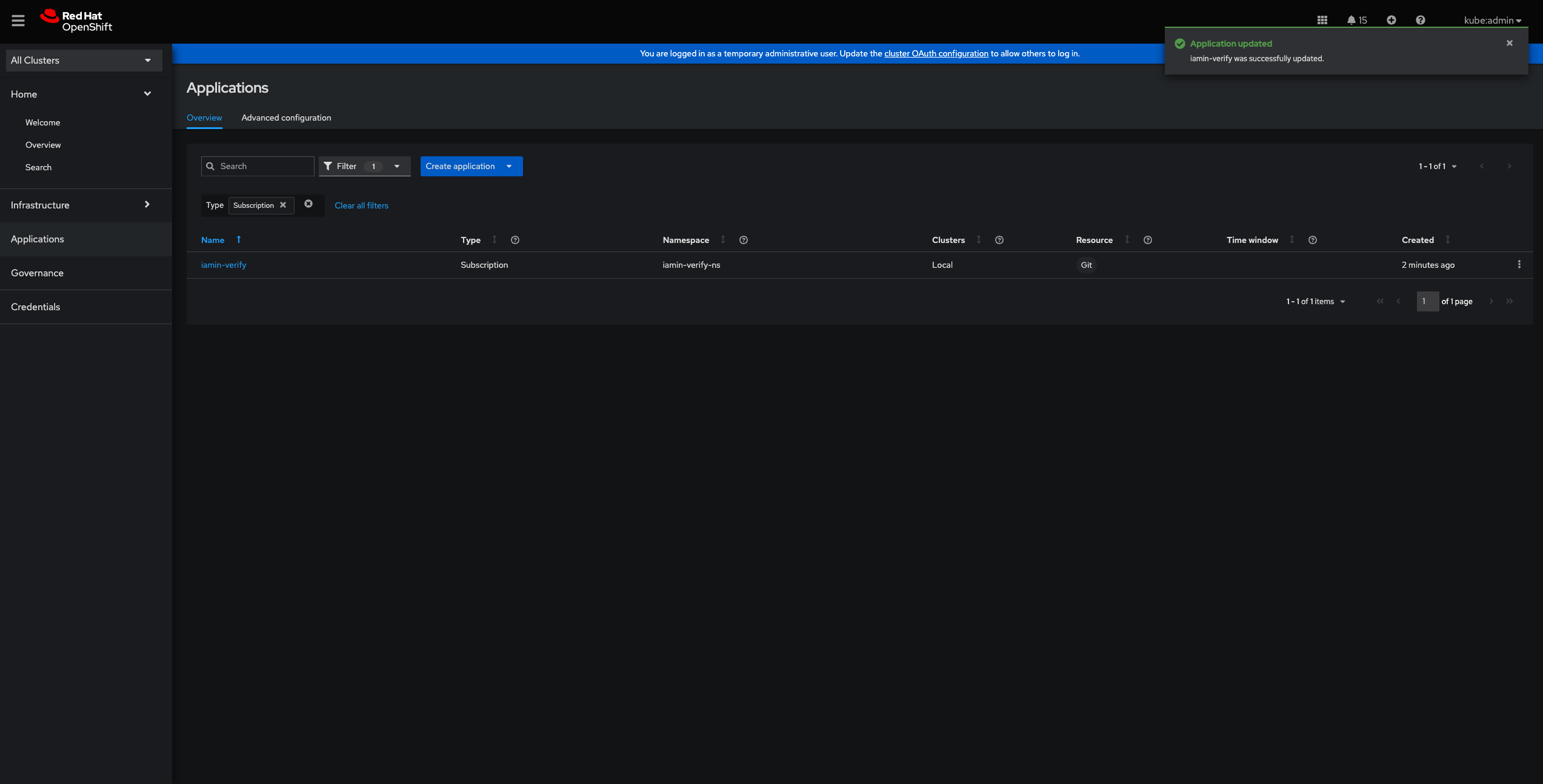Sort table by Name column
This screenshot has height=784, width=1543.
coord(213,241)
